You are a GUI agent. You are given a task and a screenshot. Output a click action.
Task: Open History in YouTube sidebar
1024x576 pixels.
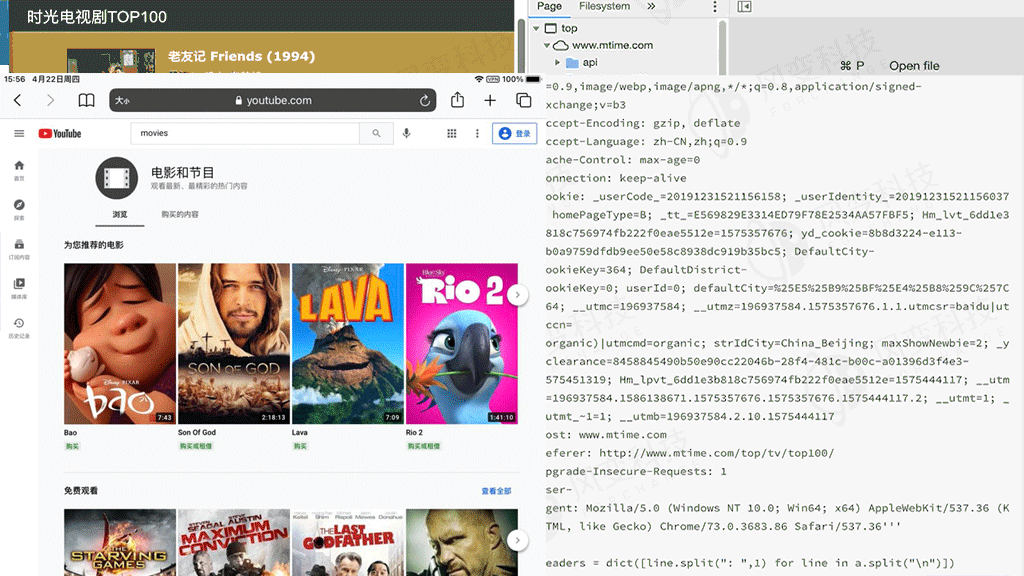coord(19,328)
